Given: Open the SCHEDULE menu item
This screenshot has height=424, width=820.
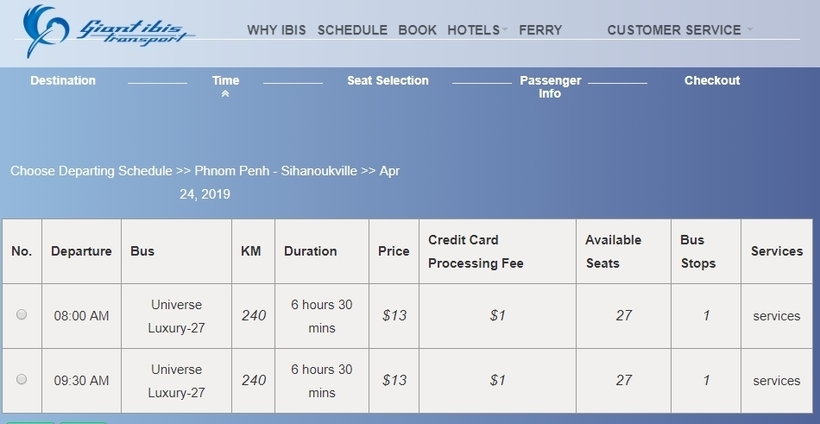Looking at the screenshot, I should (352, 30).
